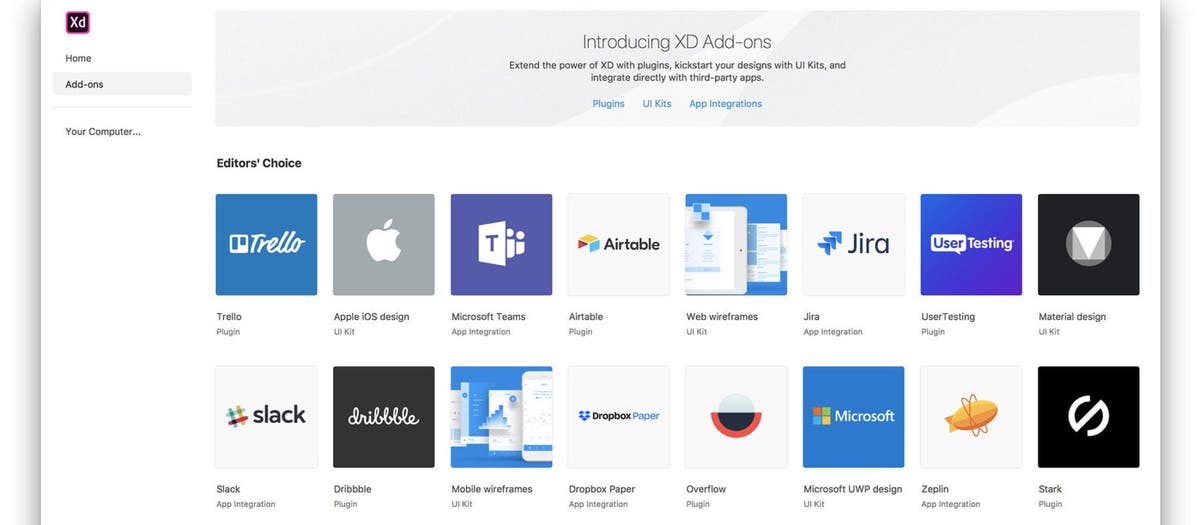Click the 'Airtable' name label
Screen dimensions: 1200x525
[x=586, y=317]
